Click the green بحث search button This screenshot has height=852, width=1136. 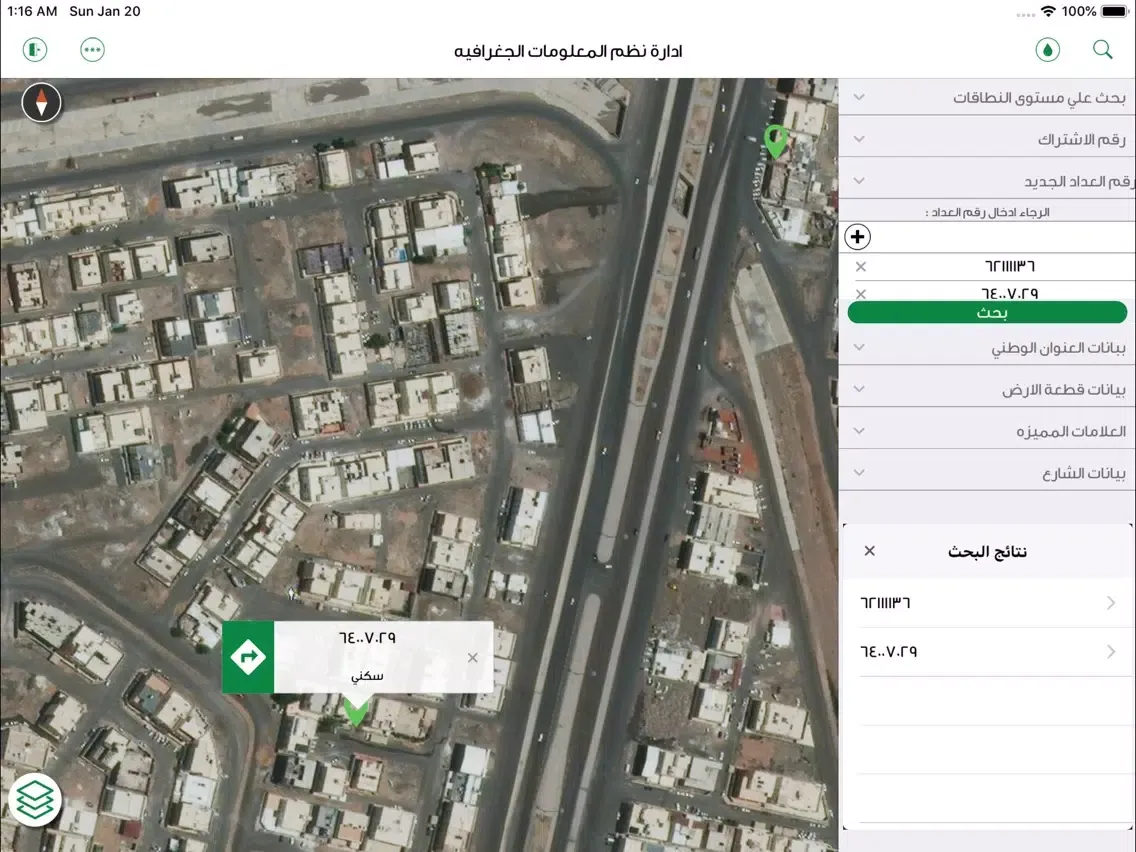[x=987, y=313]
